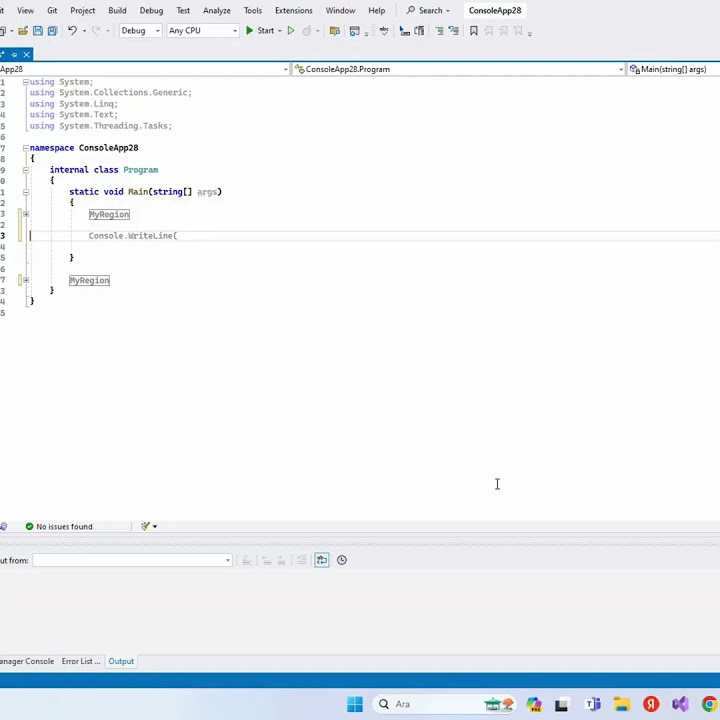Switch to the Output tab
Viewport: 720px width, 720px height.
[x=121, y=661]
